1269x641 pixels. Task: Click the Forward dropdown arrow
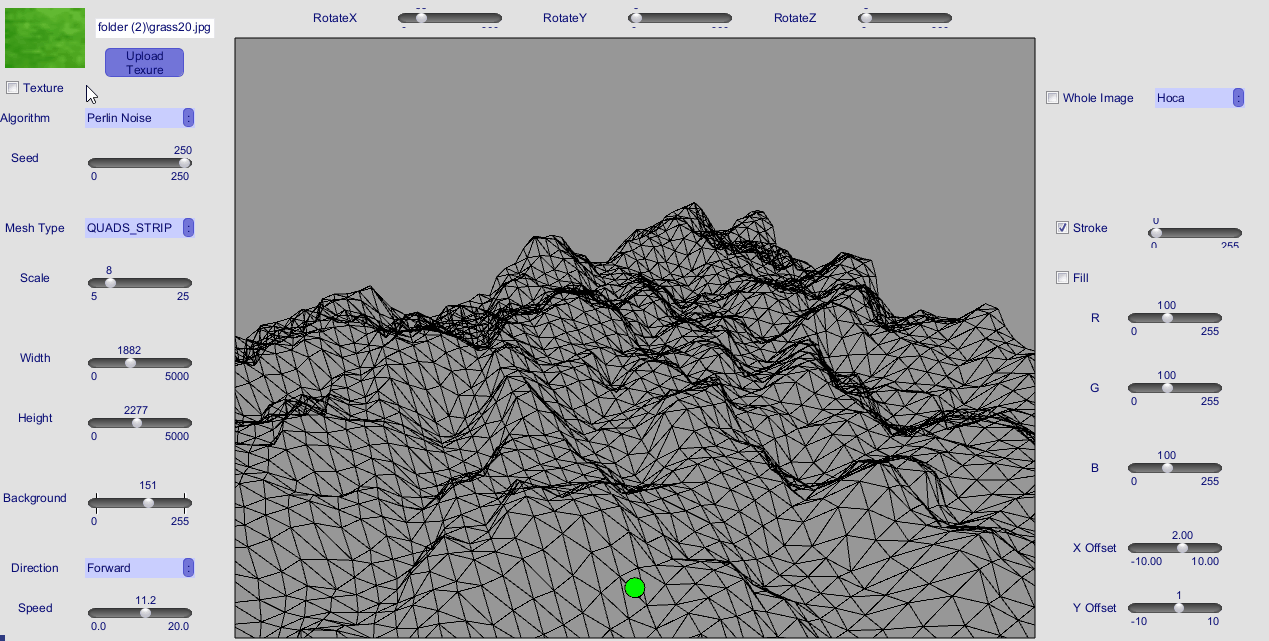[189, 568]
